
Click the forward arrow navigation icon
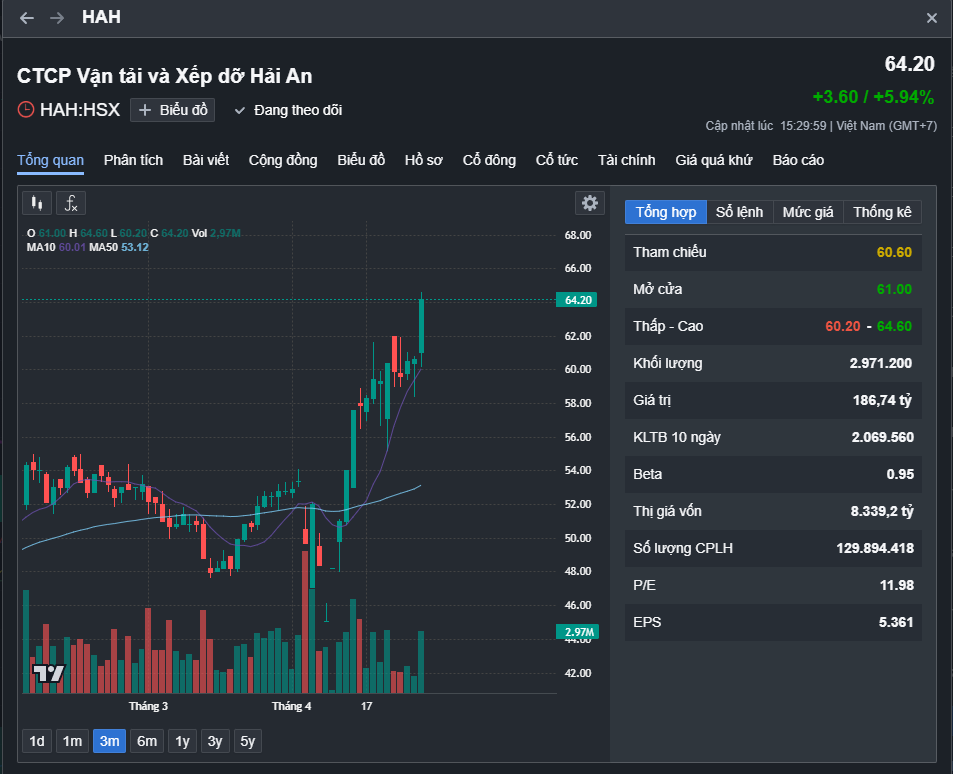tap(57, 18)
